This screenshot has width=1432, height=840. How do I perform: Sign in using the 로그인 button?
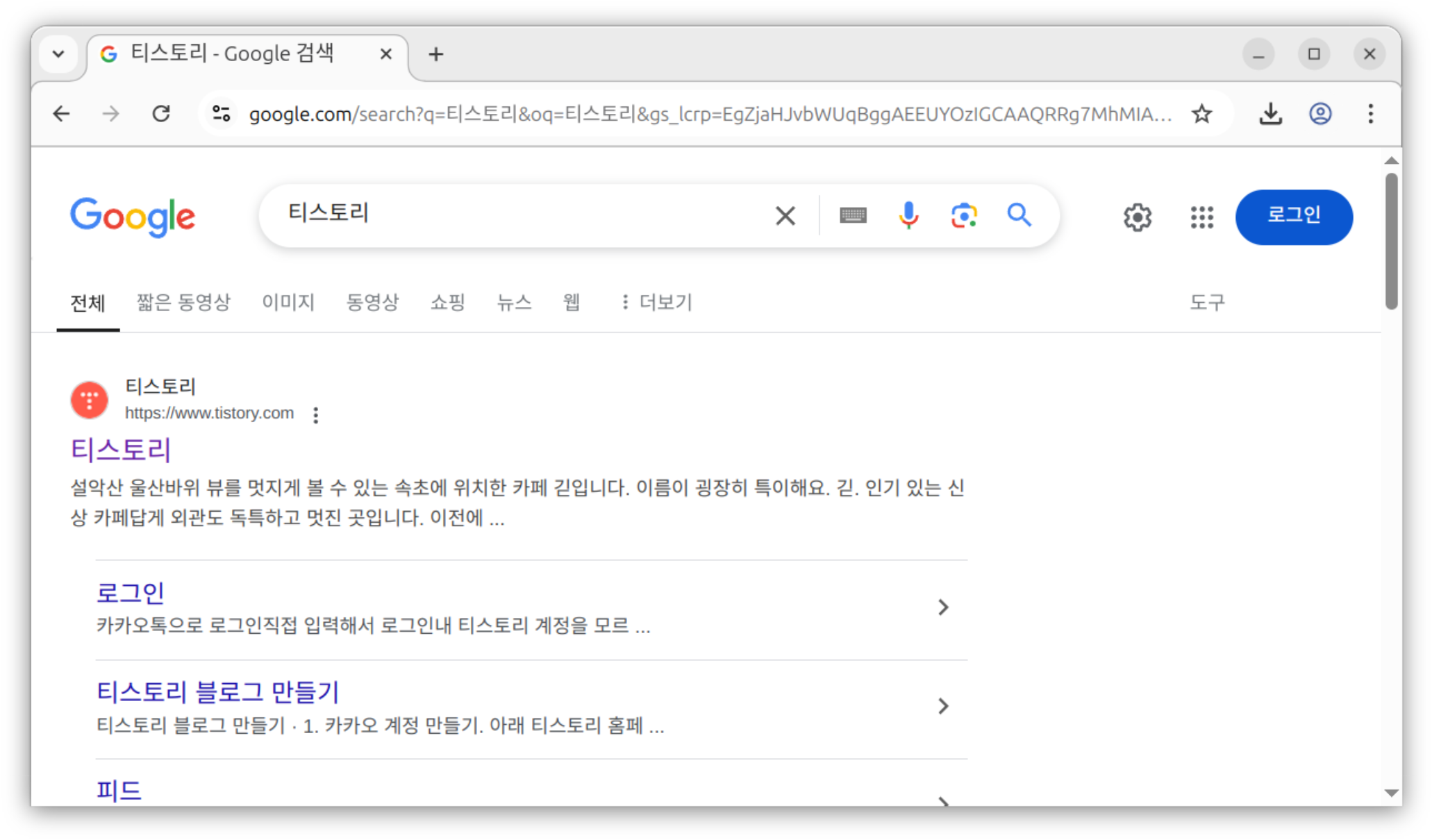1293,217
